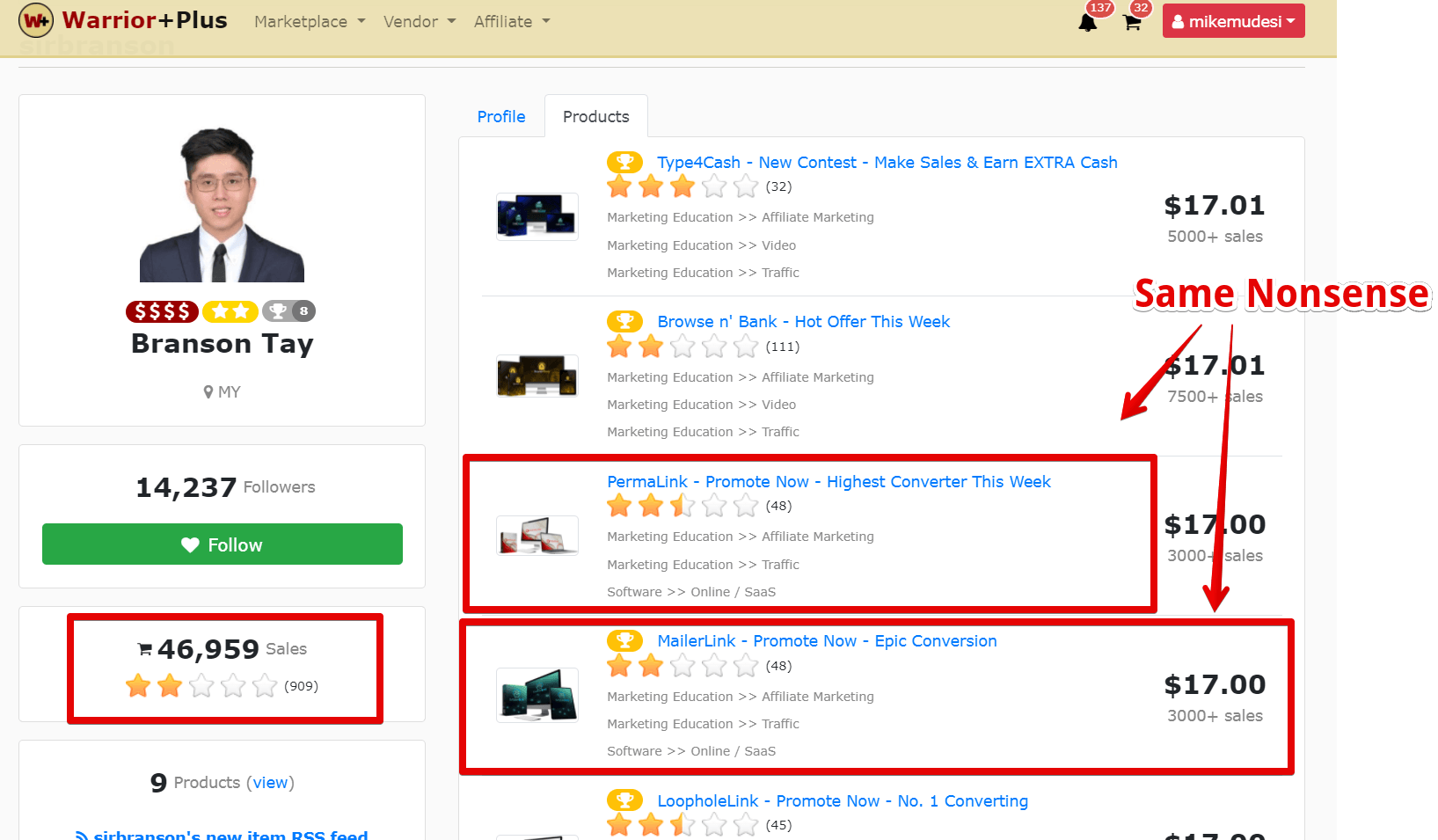
Task: Click the trophy badge beside Type4Cash
Action: 624,162
